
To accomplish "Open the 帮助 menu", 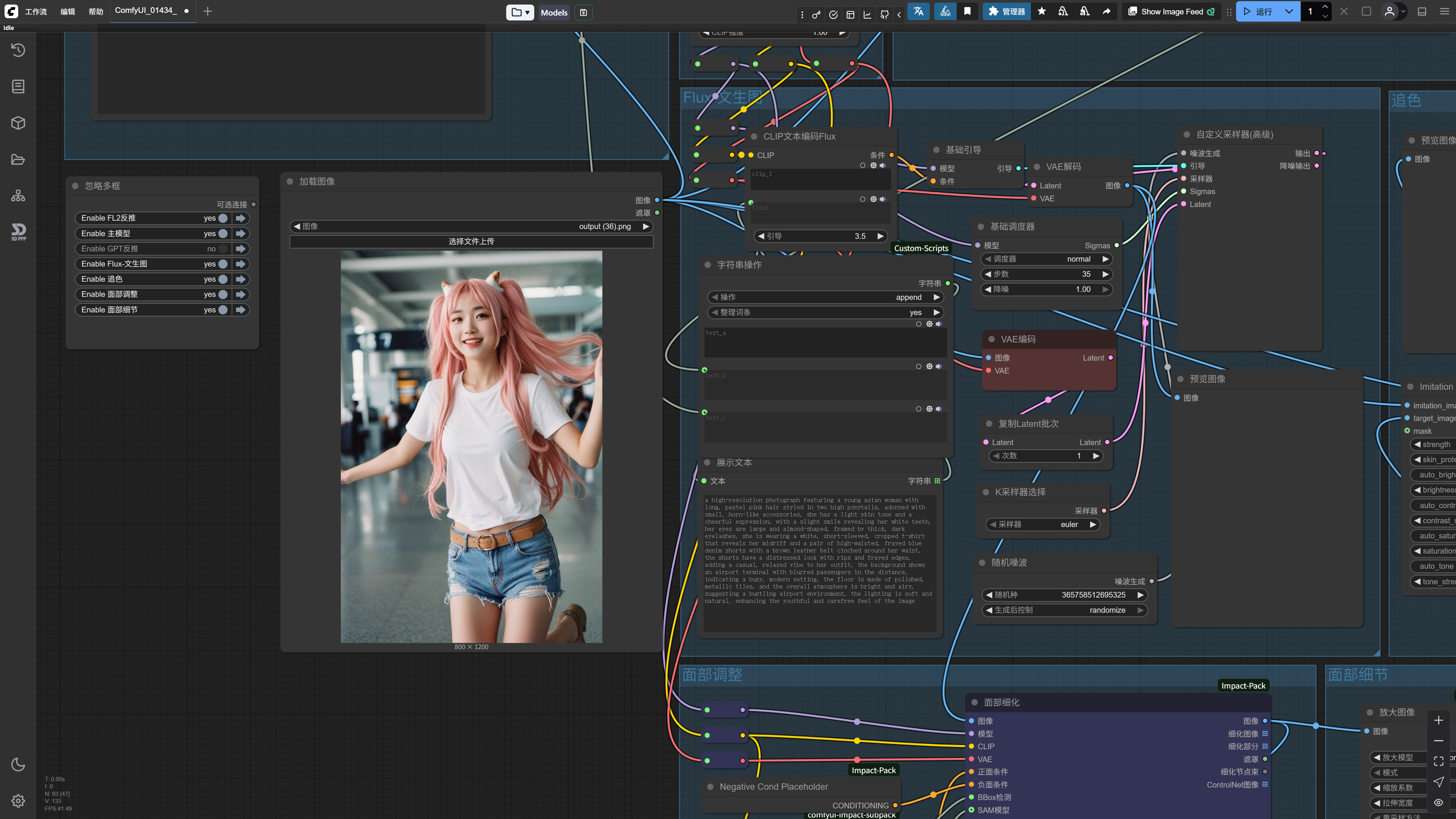I will tap(96, 11).
